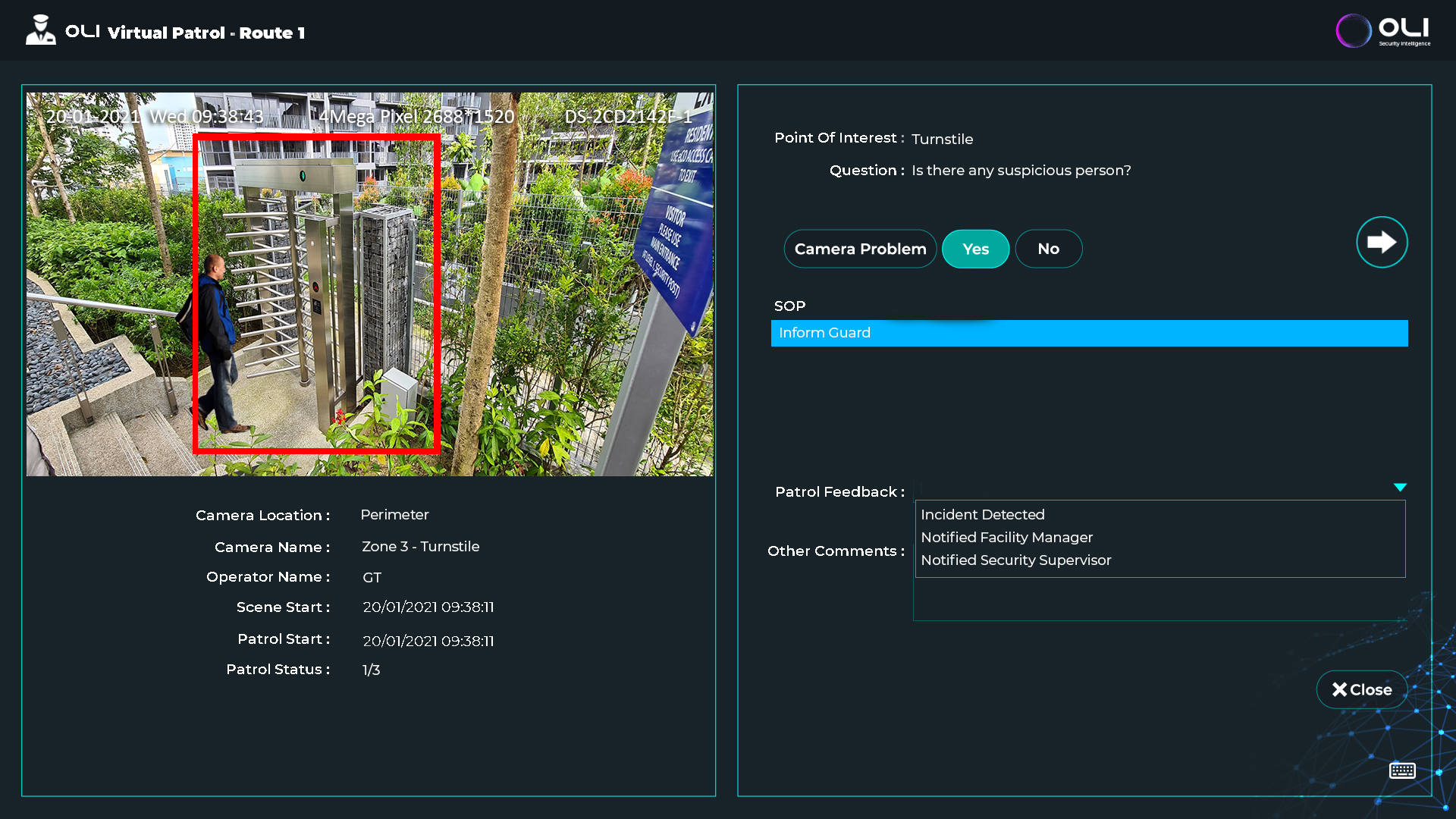Choose Notified Security Supervisor option
This screenshot has width=1456, height=819.
click(1015, 560)
